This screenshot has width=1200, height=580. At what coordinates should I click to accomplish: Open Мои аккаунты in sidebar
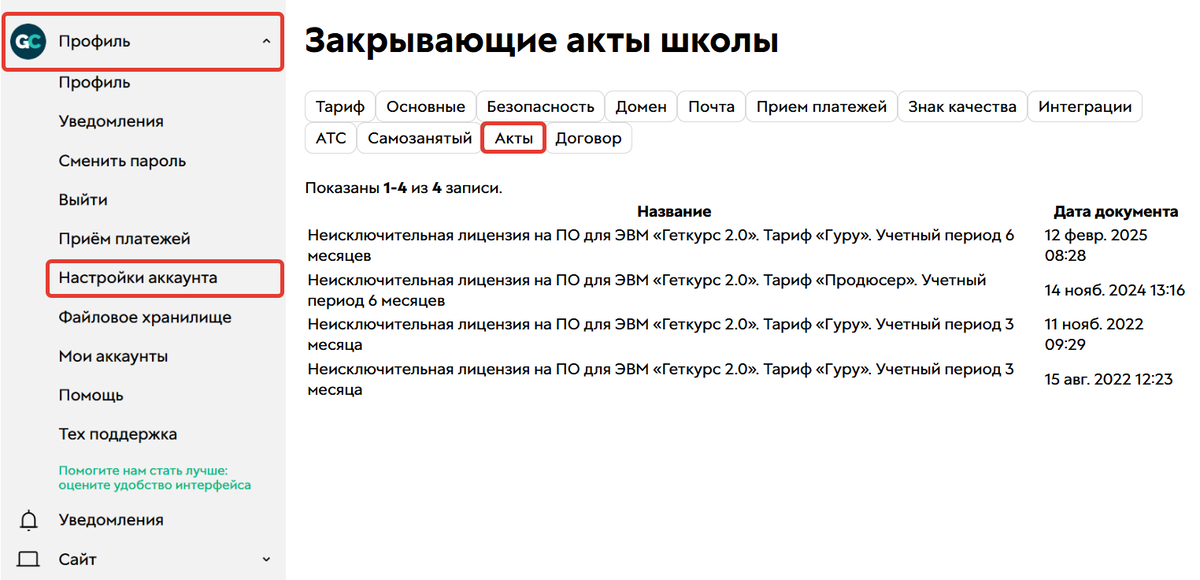coord(113,356)
